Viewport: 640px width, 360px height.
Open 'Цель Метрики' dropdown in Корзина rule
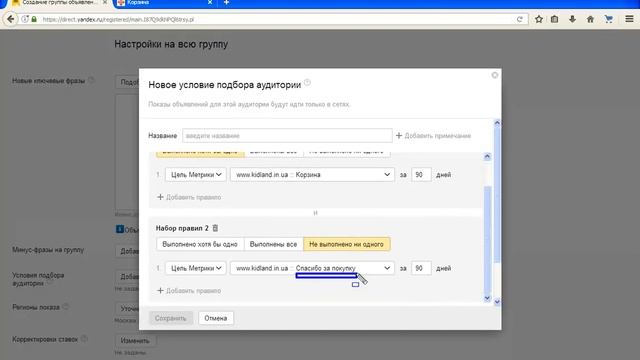pyautogui.click(x=196, y=175)
